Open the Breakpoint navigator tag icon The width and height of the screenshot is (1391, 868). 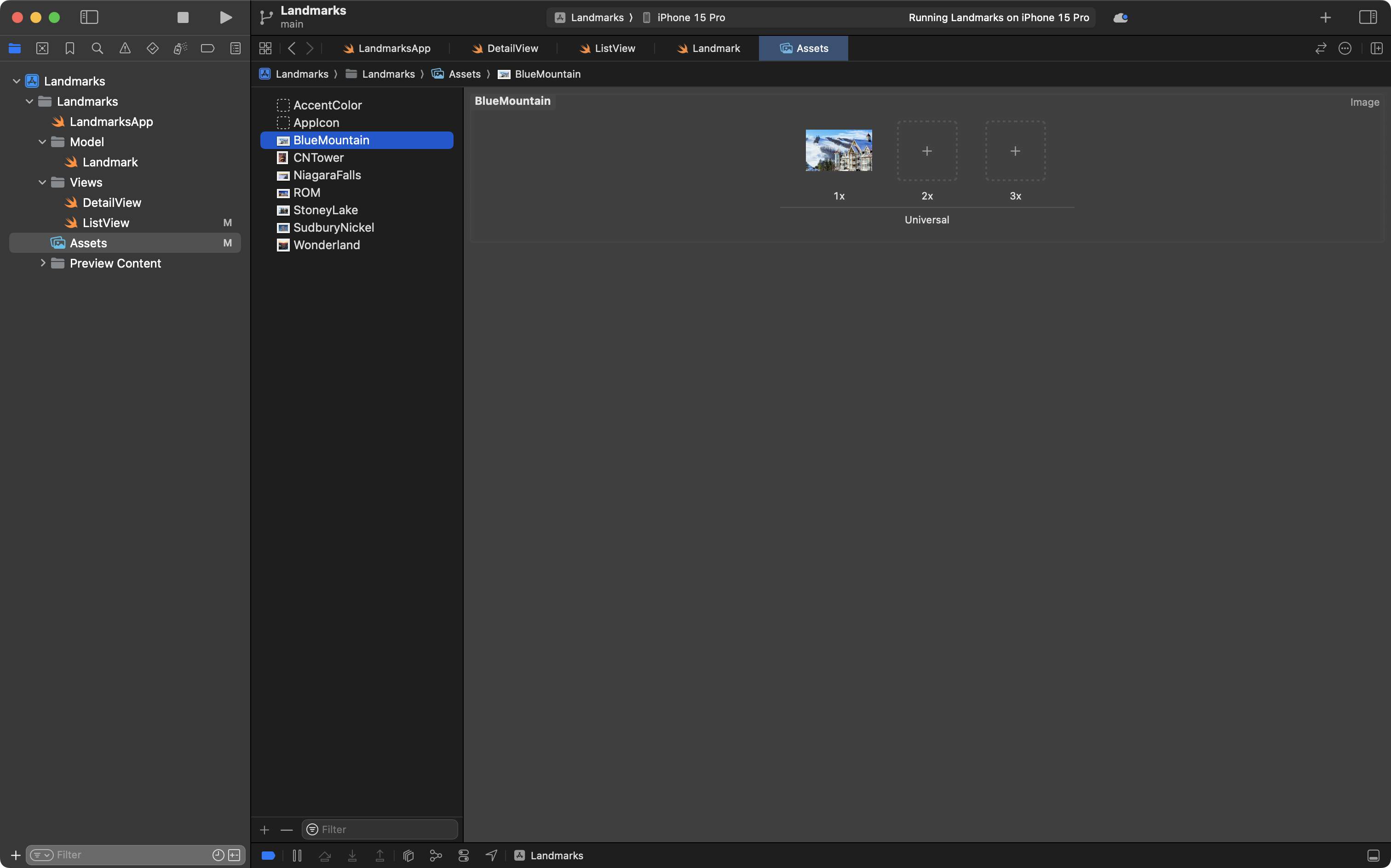(208, 48)
